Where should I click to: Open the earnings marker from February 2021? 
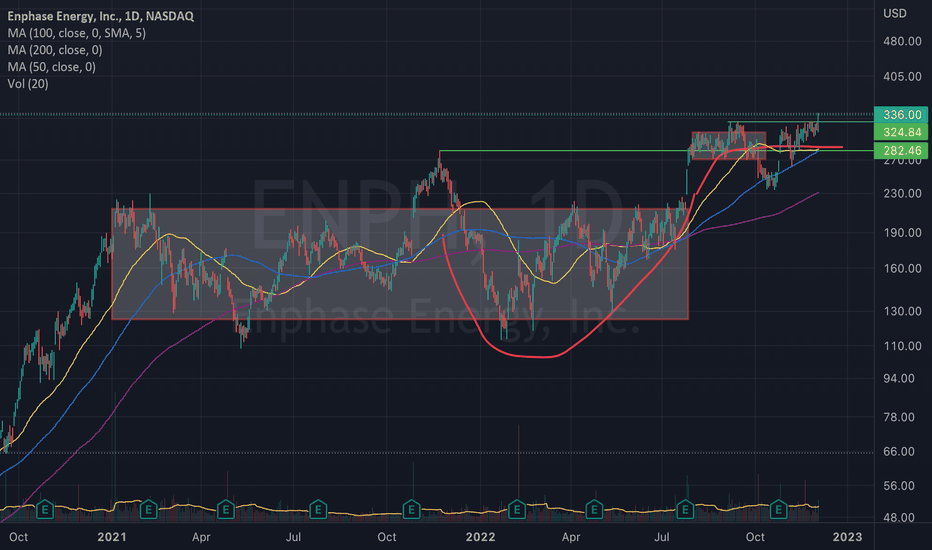(x=148, y=510)
